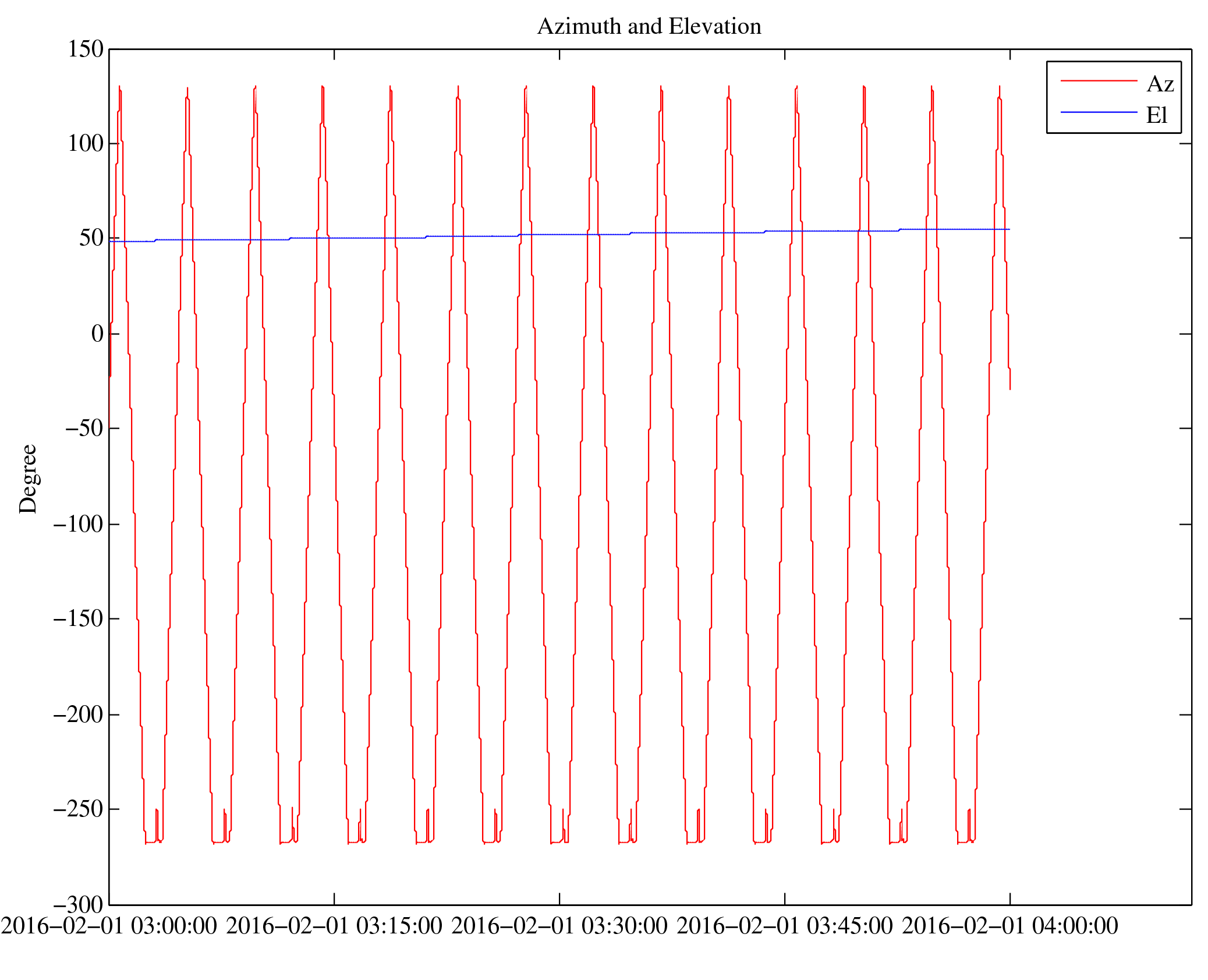Screen dimensions: 1208x980
Task: Click the '2016-02-01 04:00:00' x-axis label
Action: [1010, 926]
